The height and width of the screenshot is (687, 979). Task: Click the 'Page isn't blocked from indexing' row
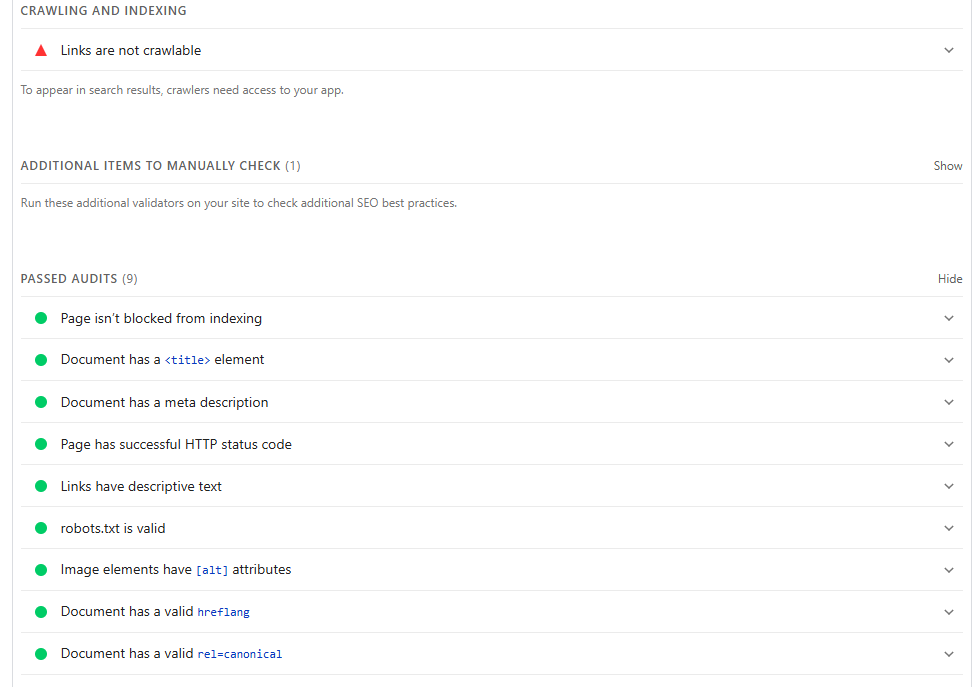click(161, 317)
